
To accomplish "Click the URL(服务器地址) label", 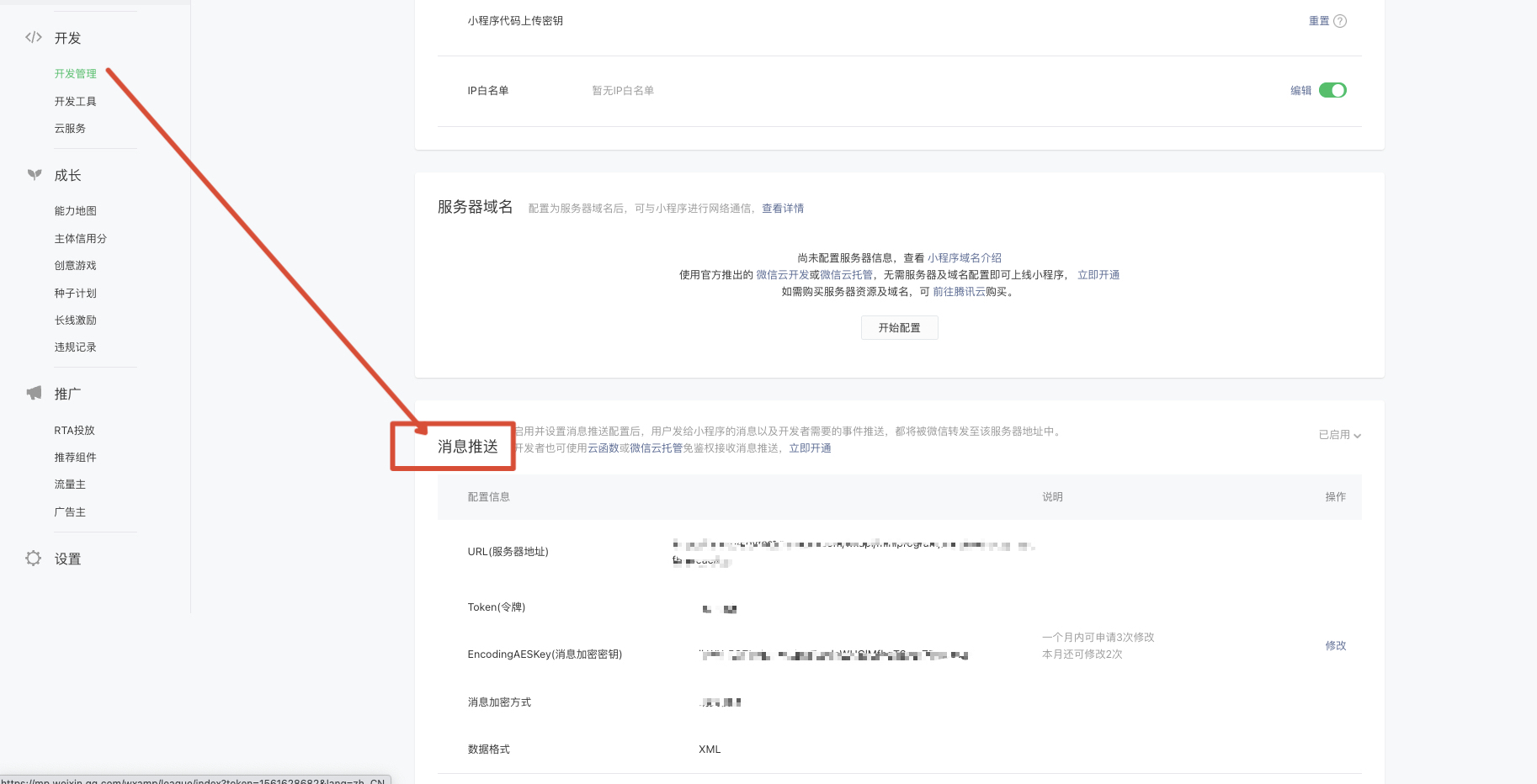I will (x=508, y=552).
